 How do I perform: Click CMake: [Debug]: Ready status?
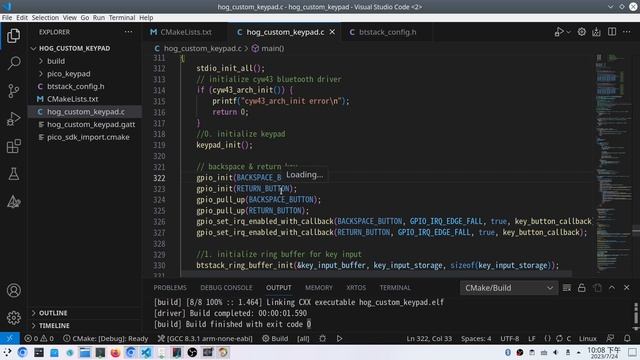point(105,338)
